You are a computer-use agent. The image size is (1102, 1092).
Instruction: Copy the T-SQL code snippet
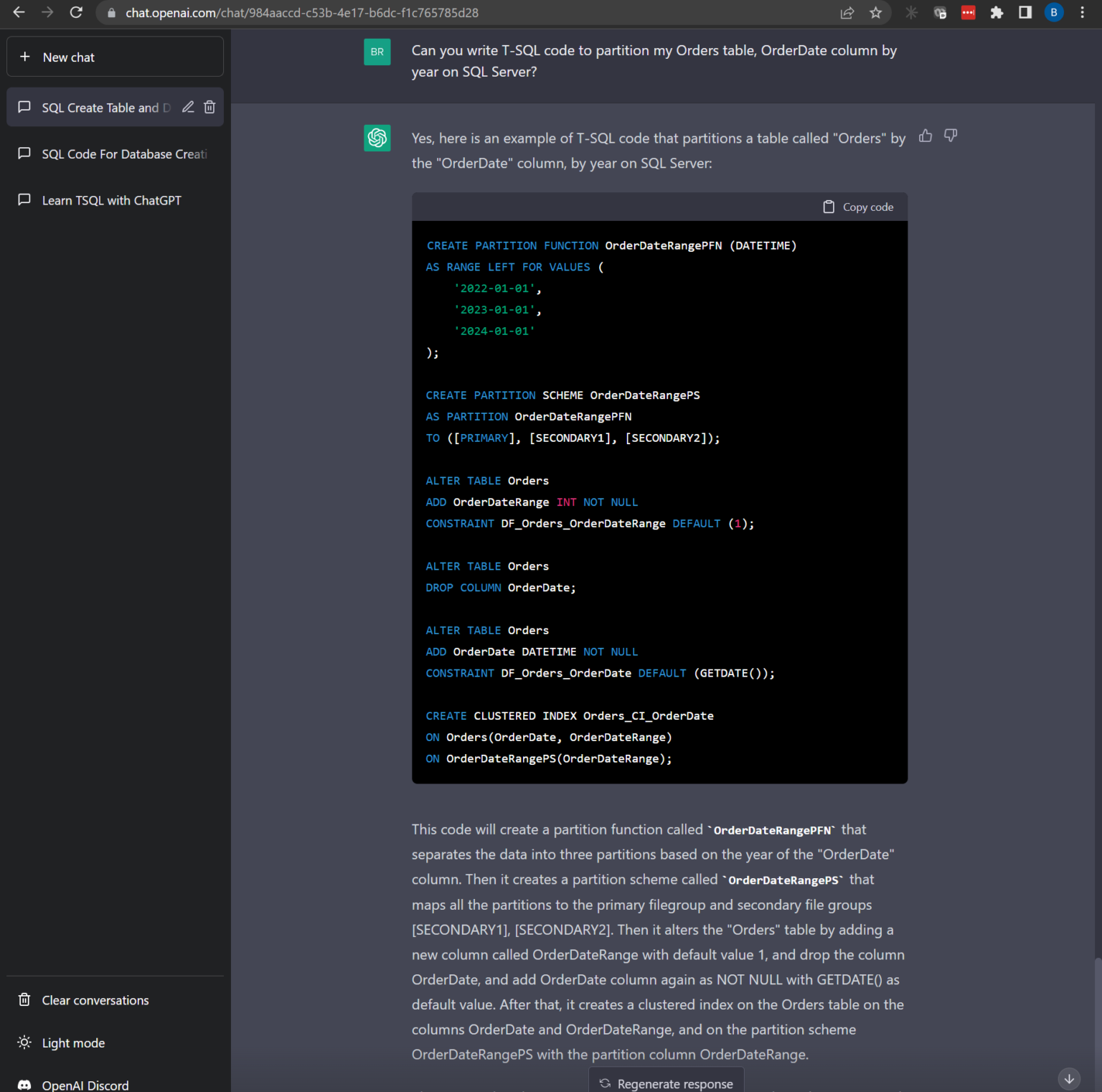click(x=858, y=207)
